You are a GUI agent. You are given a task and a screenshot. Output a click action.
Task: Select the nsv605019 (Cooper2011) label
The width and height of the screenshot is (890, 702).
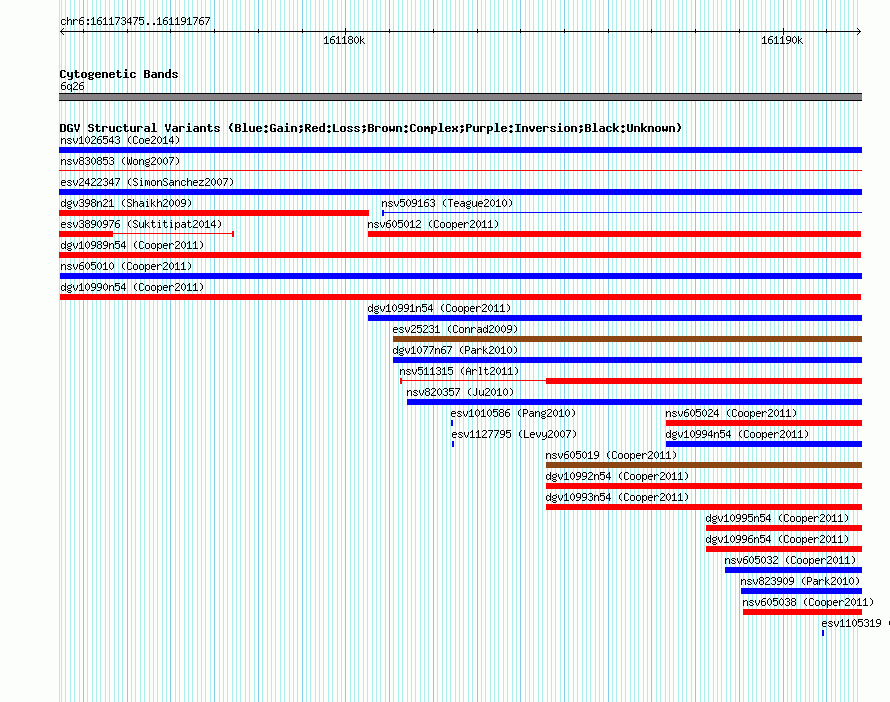(611, 455)
